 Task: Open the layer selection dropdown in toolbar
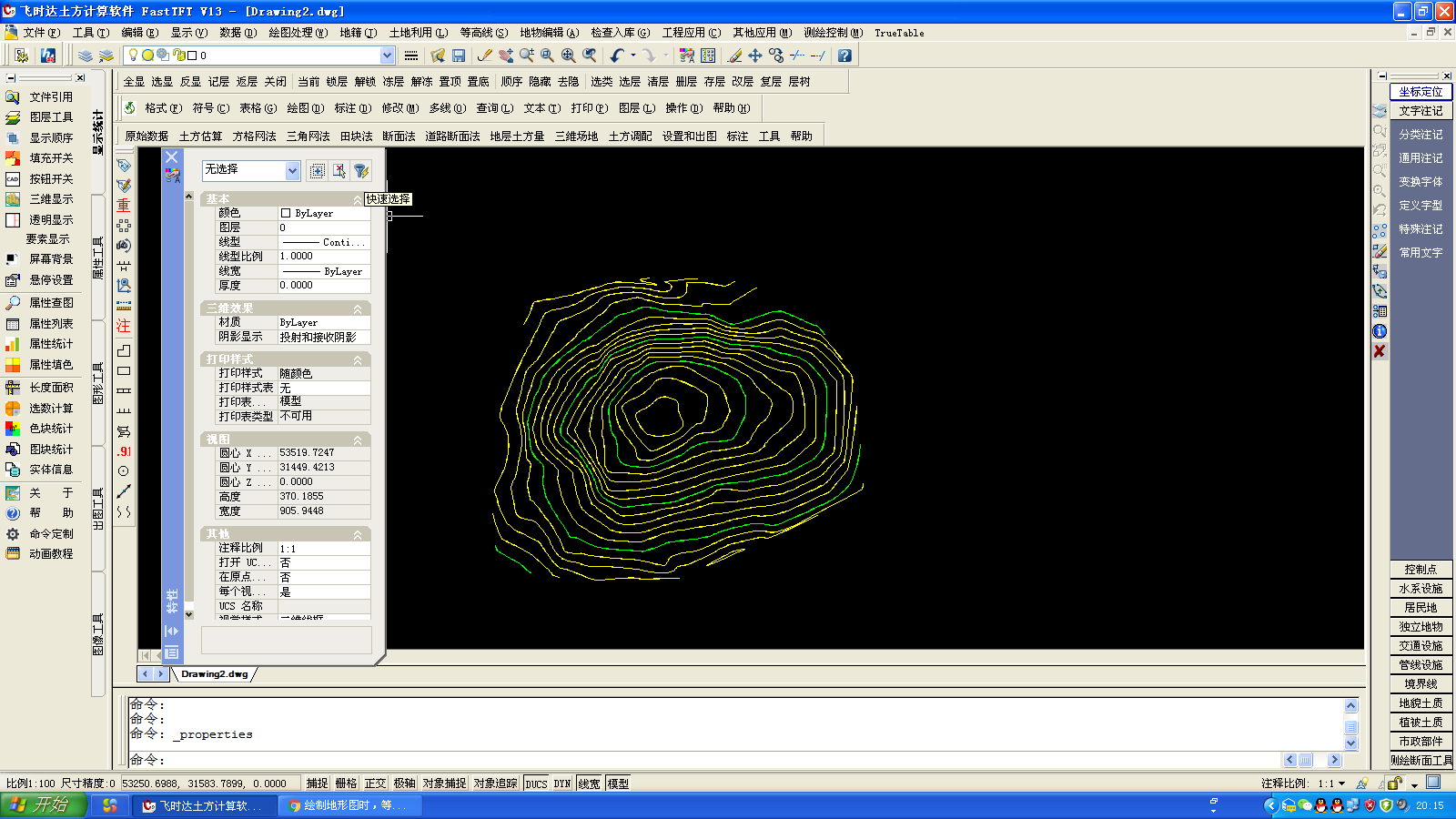(387, 56)
